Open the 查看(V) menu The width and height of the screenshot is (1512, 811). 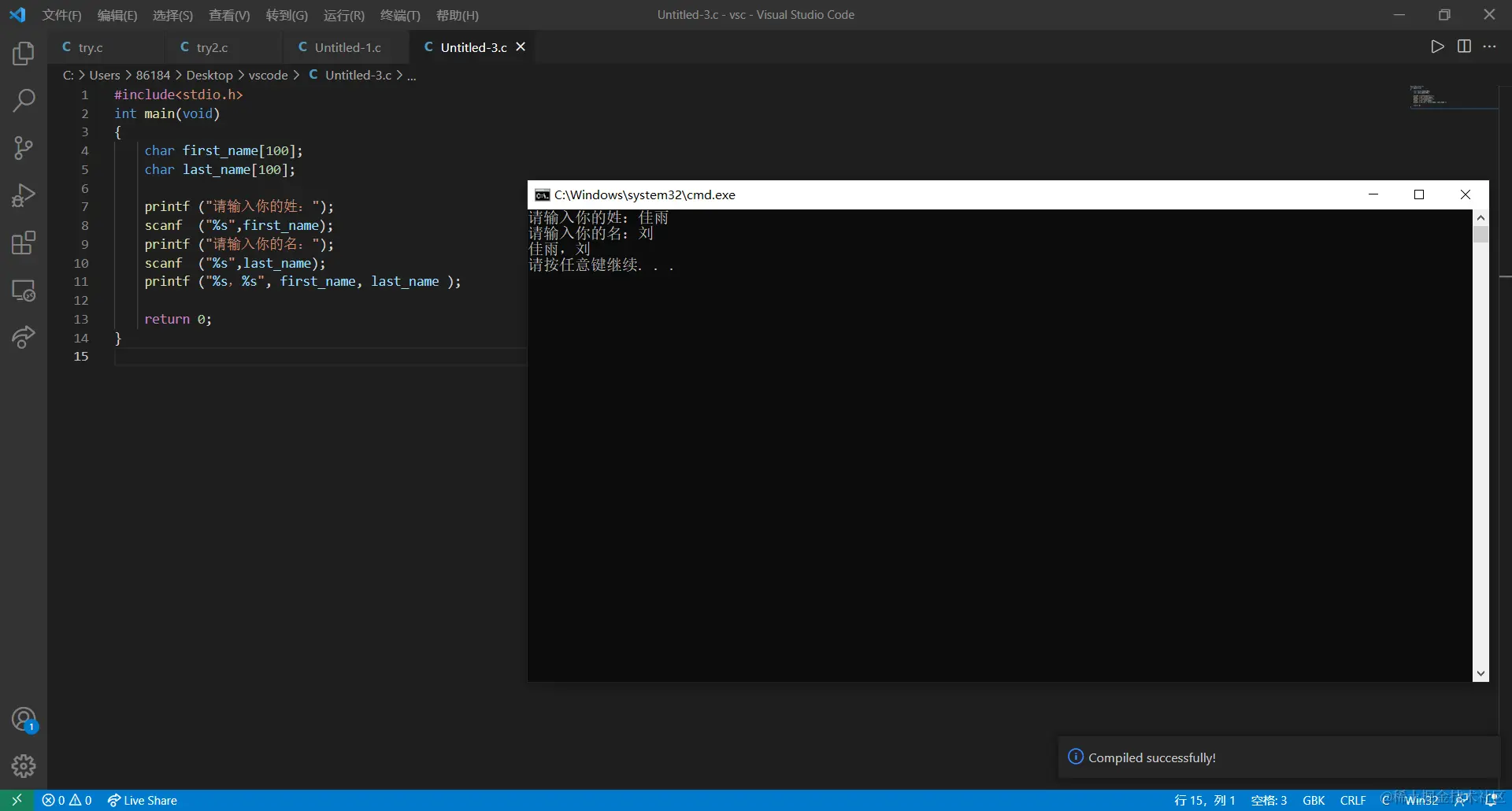(x=229, y=15)
